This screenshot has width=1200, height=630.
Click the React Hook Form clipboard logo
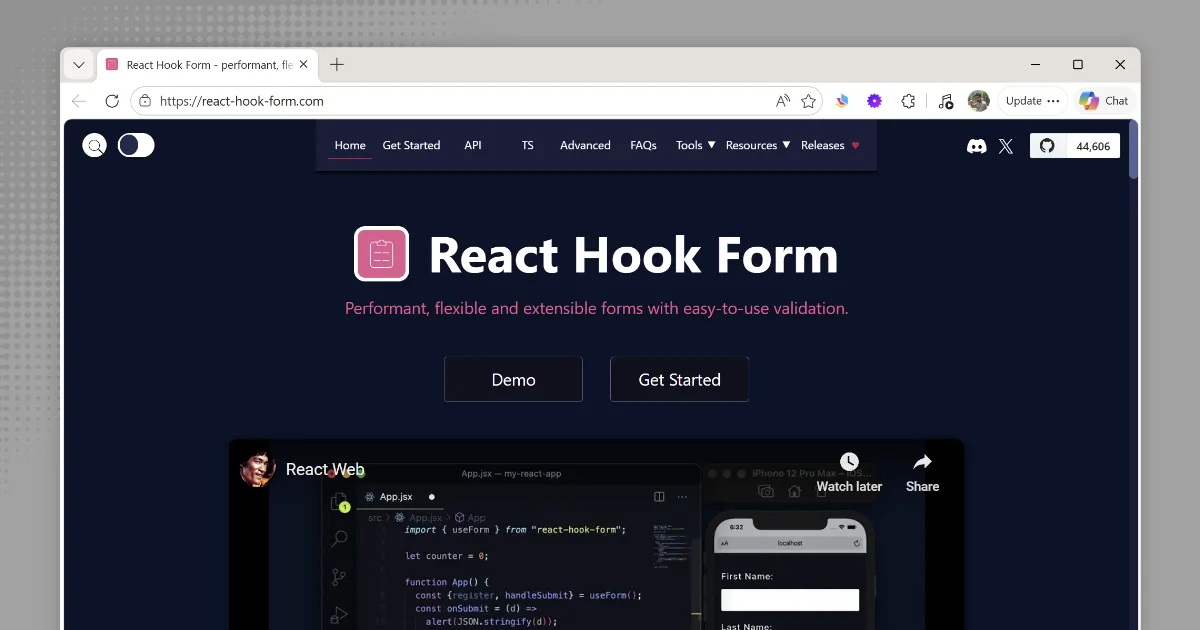[381, 254]
